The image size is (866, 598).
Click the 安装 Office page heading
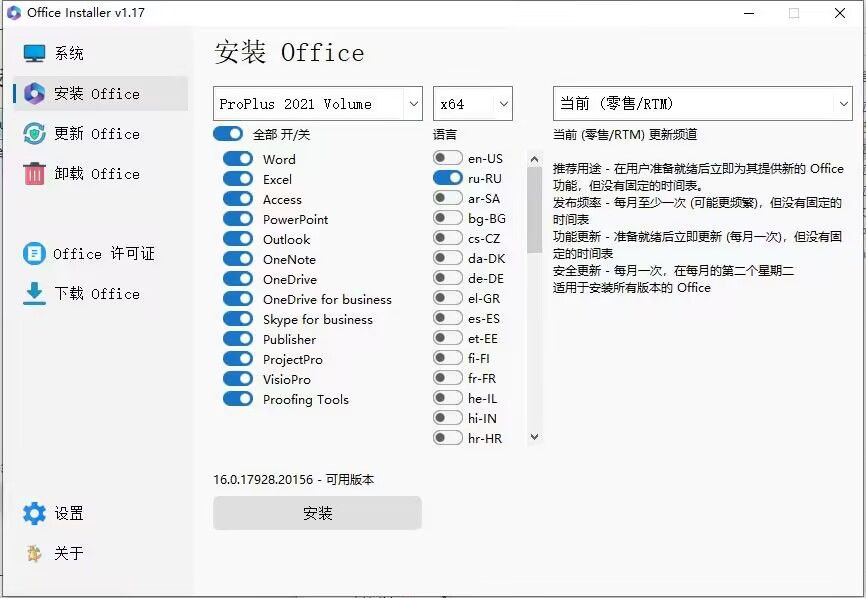coord(289,53)
